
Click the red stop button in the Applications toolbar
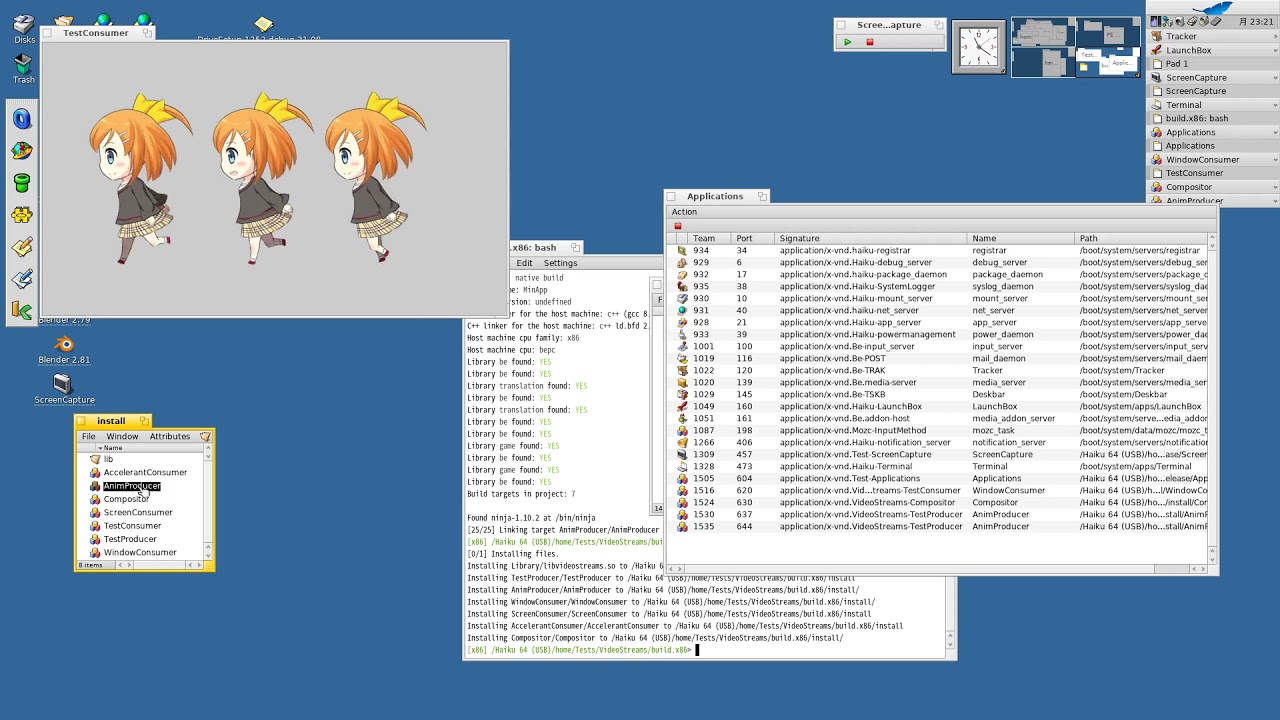coord(678,226)
